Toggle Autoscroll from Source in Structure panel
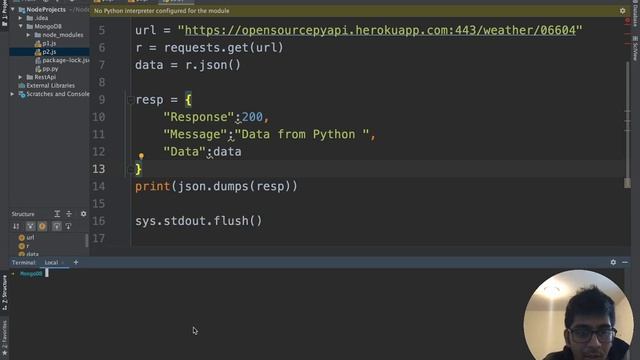This screenshot has width=640, height=360. [x=68, y=226]
